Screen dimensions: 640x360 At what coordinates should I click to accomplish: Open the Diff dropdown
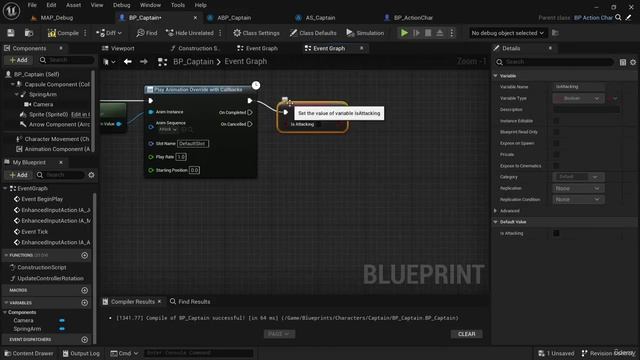point(109,33)
